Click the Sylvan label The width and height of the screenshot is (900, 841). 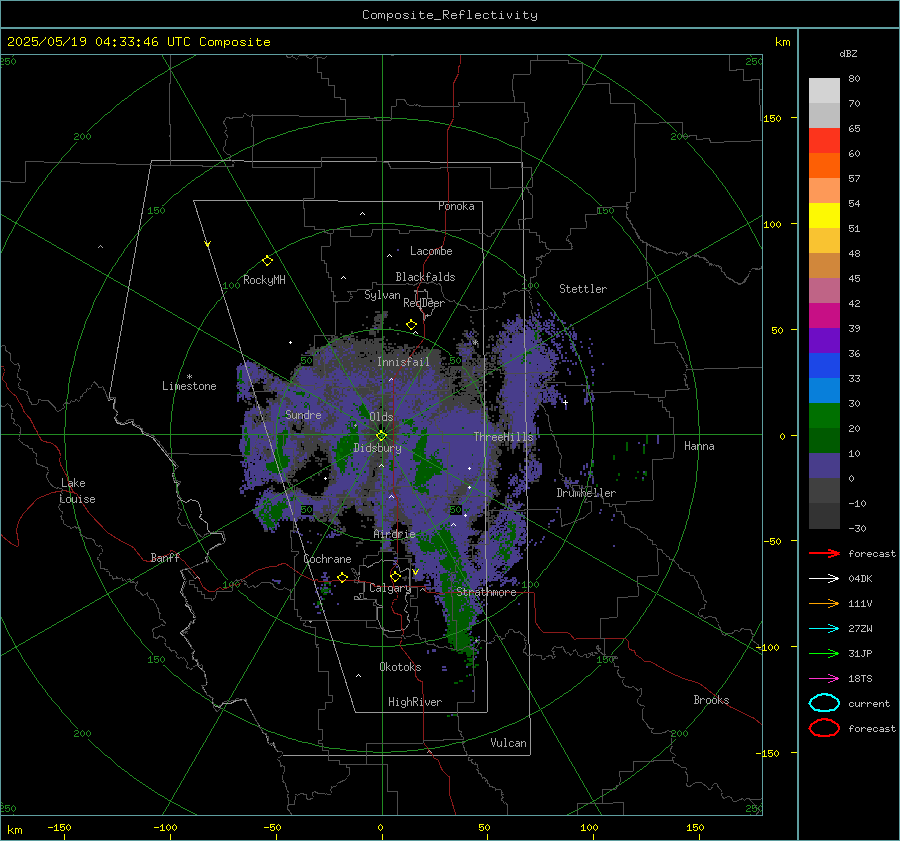pyautogui.click(x=382, y=295)
